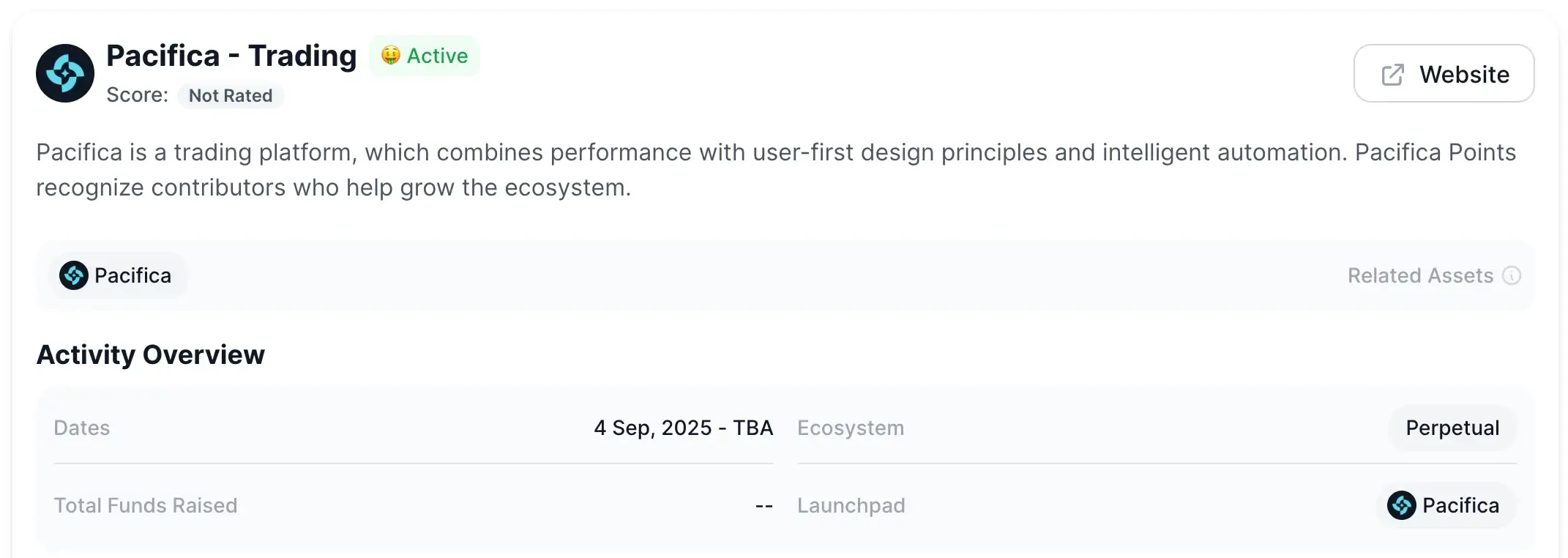Select the Perpetual ecosystem tag
Screen dimensions: 1568x558
tap(1452, 428)
